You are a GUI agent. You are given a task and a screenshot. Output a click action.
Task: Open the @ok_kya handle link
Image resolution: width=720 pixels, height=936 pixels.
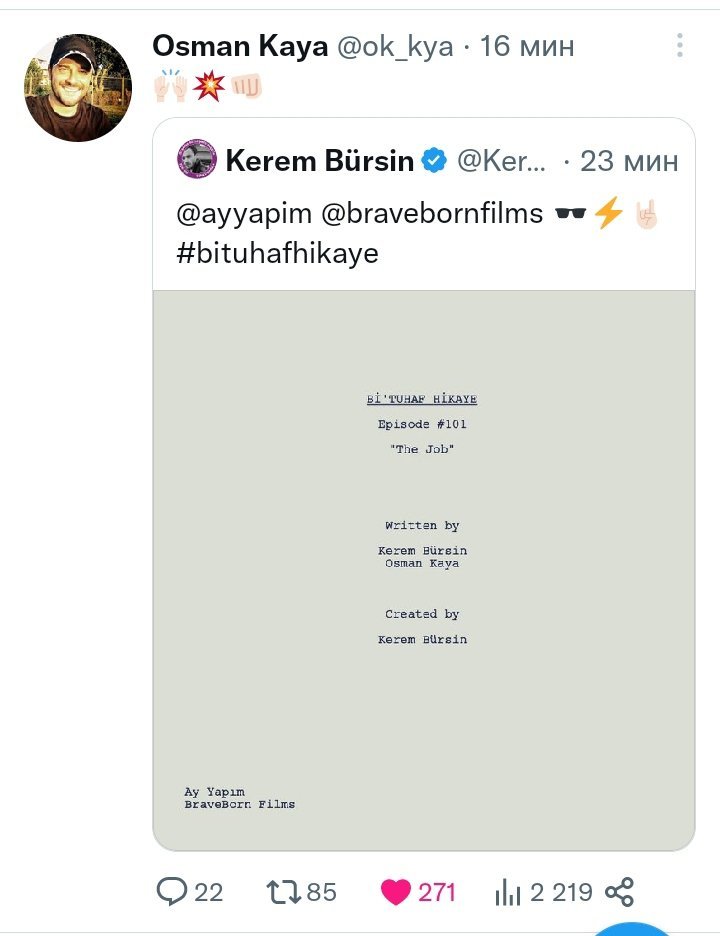pyautogui.click(x=394, y=46)
